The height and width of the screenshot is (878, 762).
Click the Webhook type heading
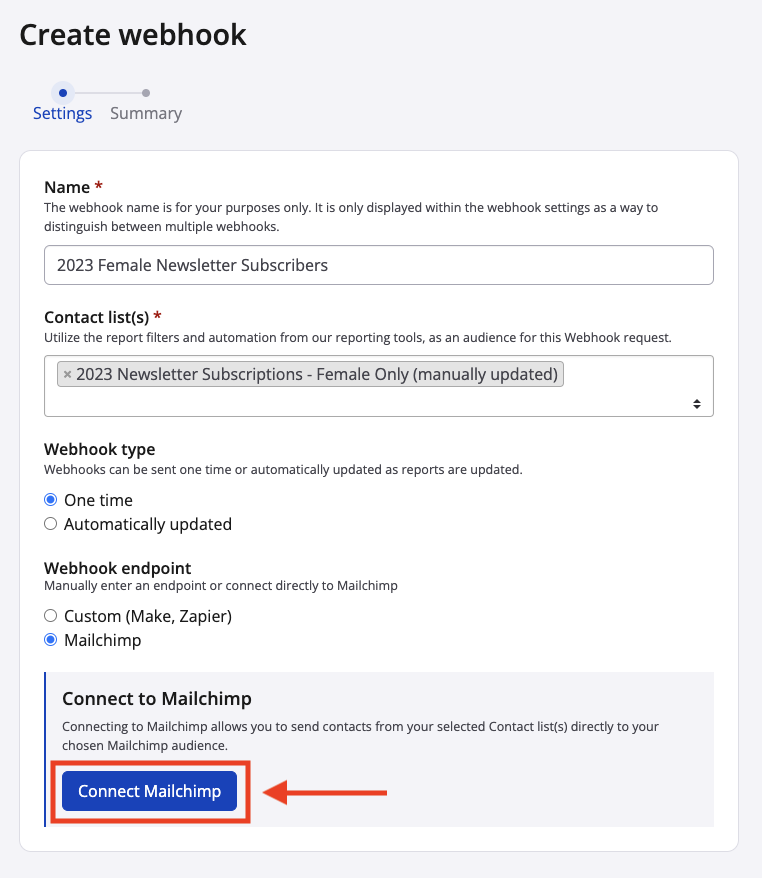tap(100, 449)
